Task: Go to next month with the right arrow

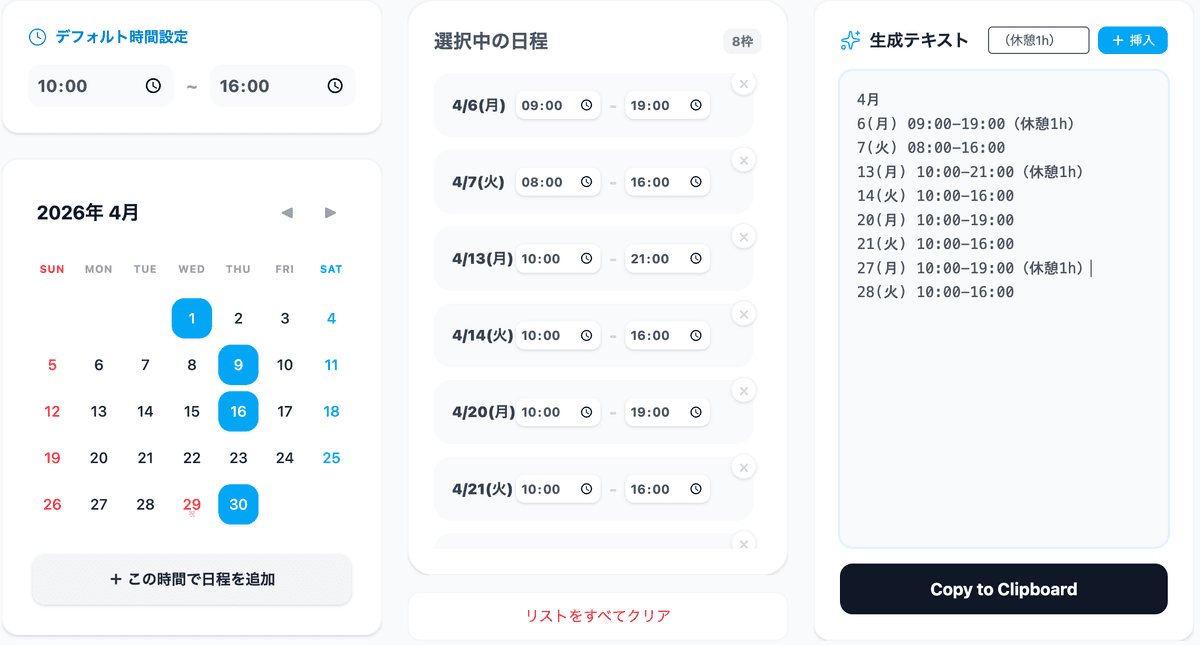Action: pyautogui.click(x=331, y=212)
